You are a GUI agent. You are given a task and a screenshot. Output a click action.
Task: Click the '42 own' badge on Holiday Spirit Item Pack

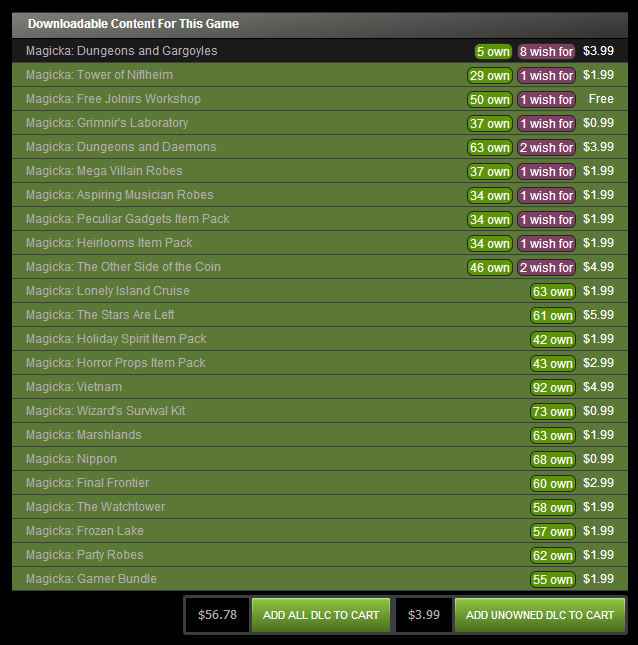coord(553,340)
